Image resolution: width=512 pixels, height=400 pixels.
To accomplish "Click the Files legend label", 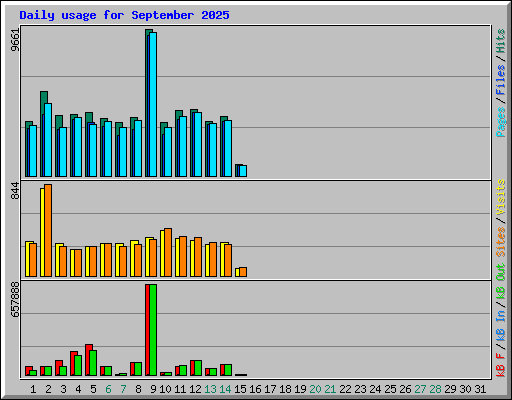I will pos(501,79).
